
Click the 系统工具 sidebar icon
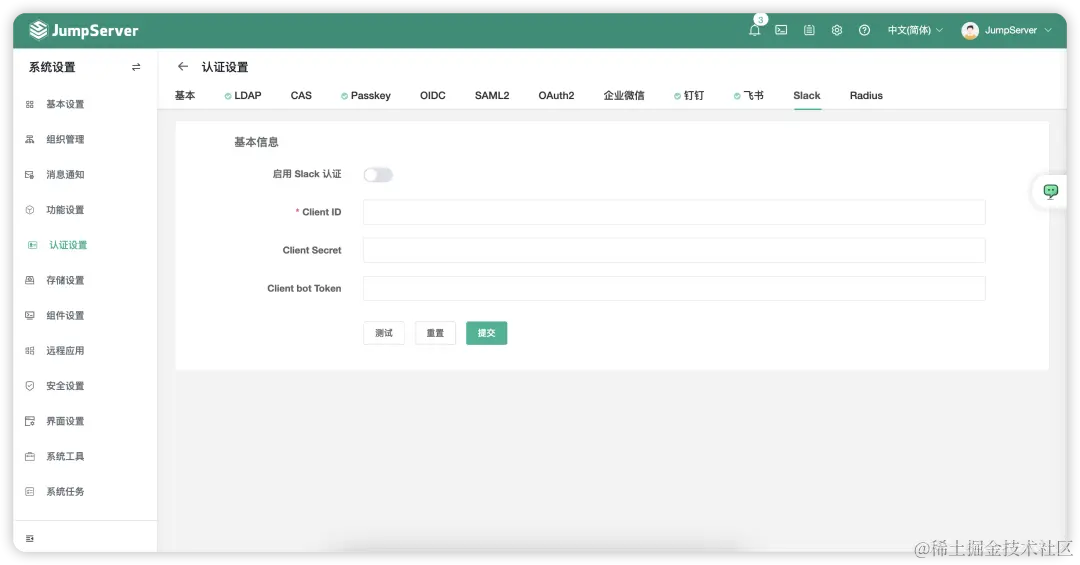coord(30,456)
